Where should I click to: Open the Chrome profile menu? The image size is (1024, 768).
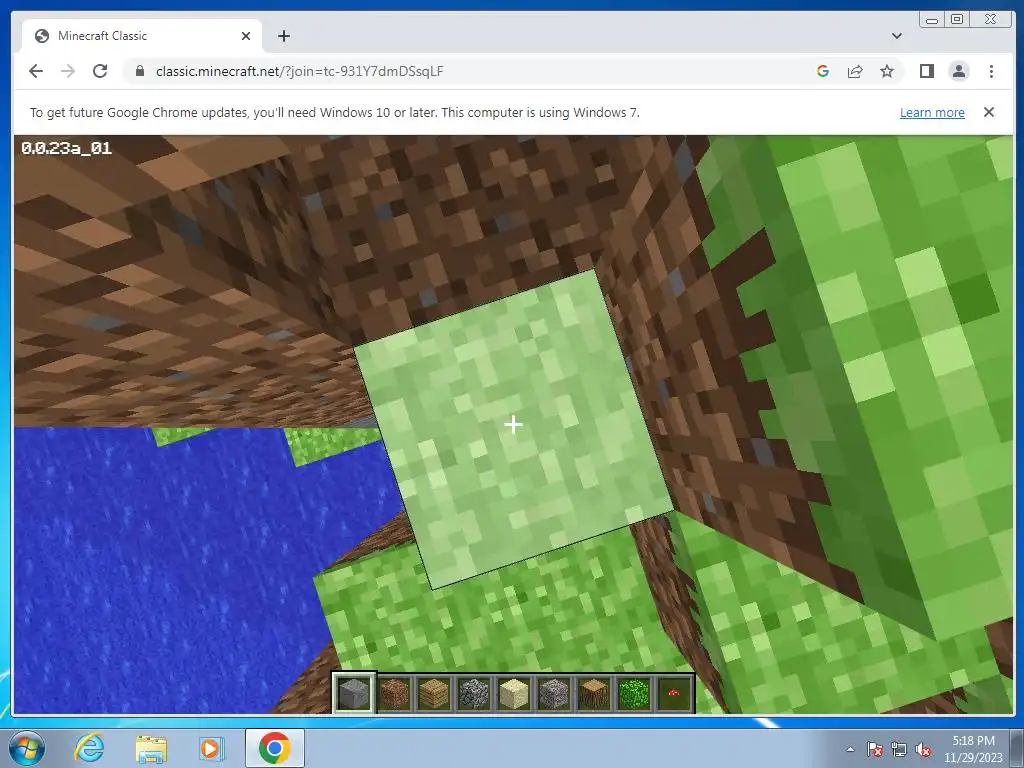[959, 71]
